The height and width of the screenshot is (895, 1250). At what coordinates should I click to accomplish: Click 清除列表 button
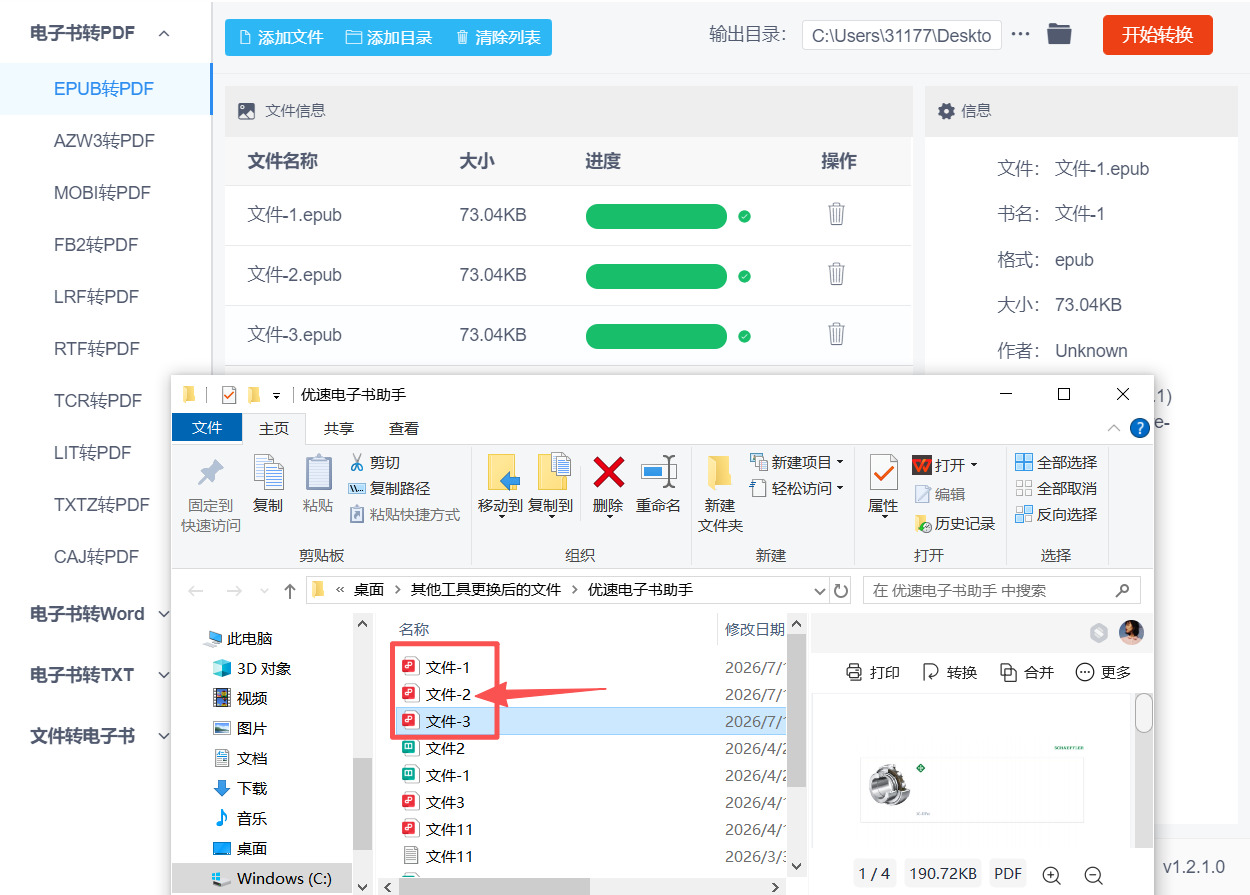(x=497, y=37)
